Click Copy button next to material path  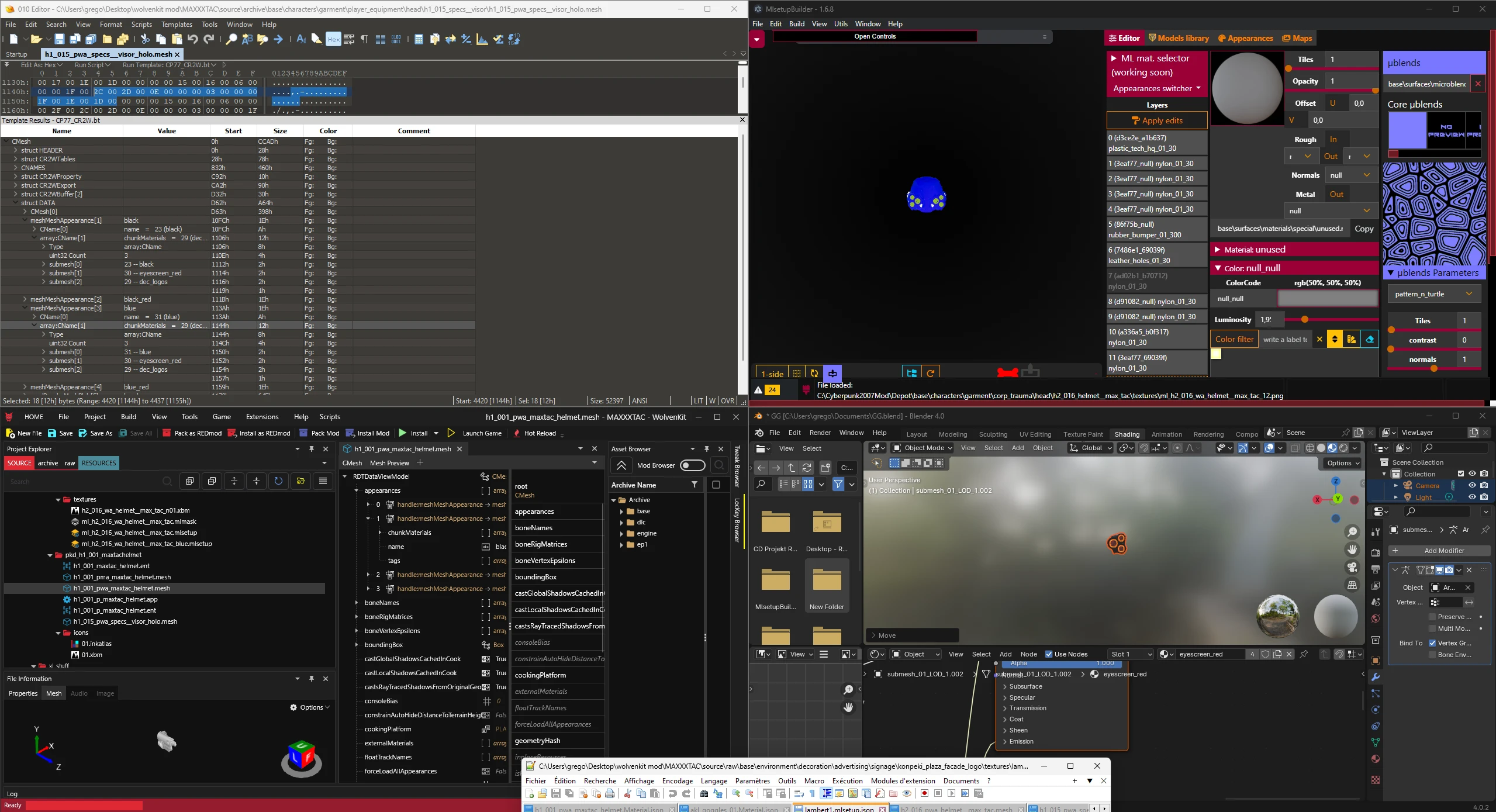[1364, 229]
